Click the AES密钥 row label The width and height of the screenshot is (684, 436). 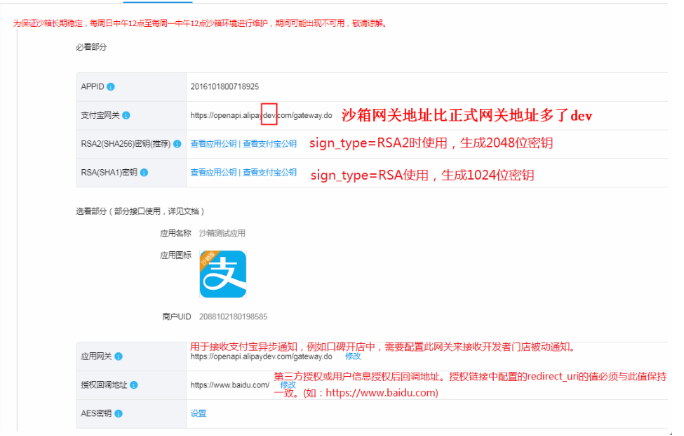(x=96, y=413)
